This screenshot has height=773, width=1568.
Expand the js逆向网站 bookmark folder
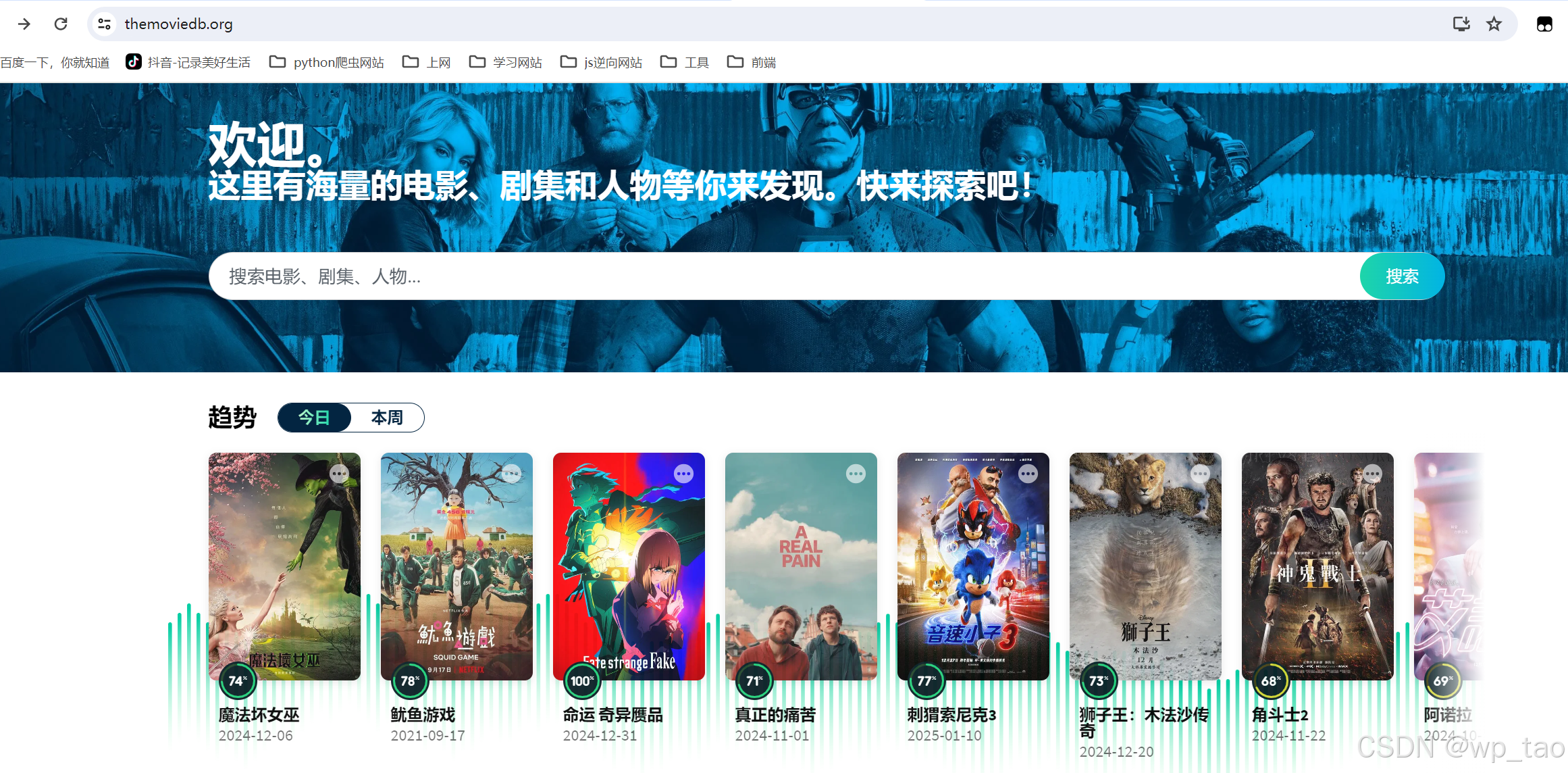click(x=601, y=62)
